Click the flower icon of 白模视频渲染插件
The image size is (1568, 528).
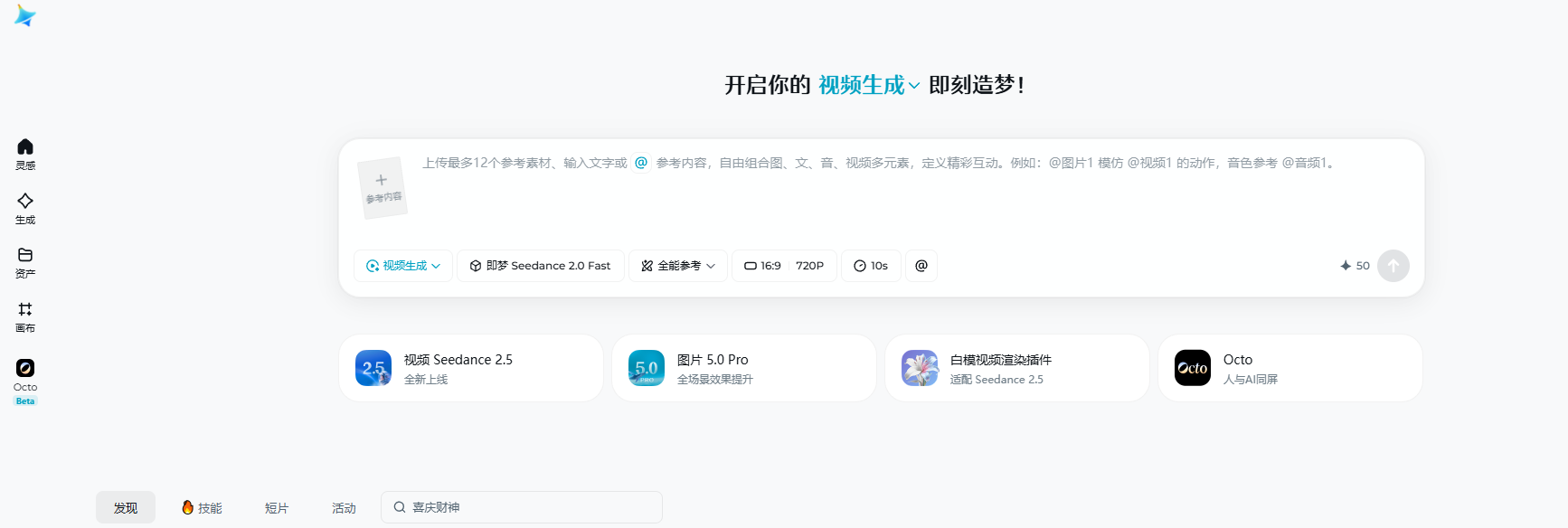coord(920,368)
